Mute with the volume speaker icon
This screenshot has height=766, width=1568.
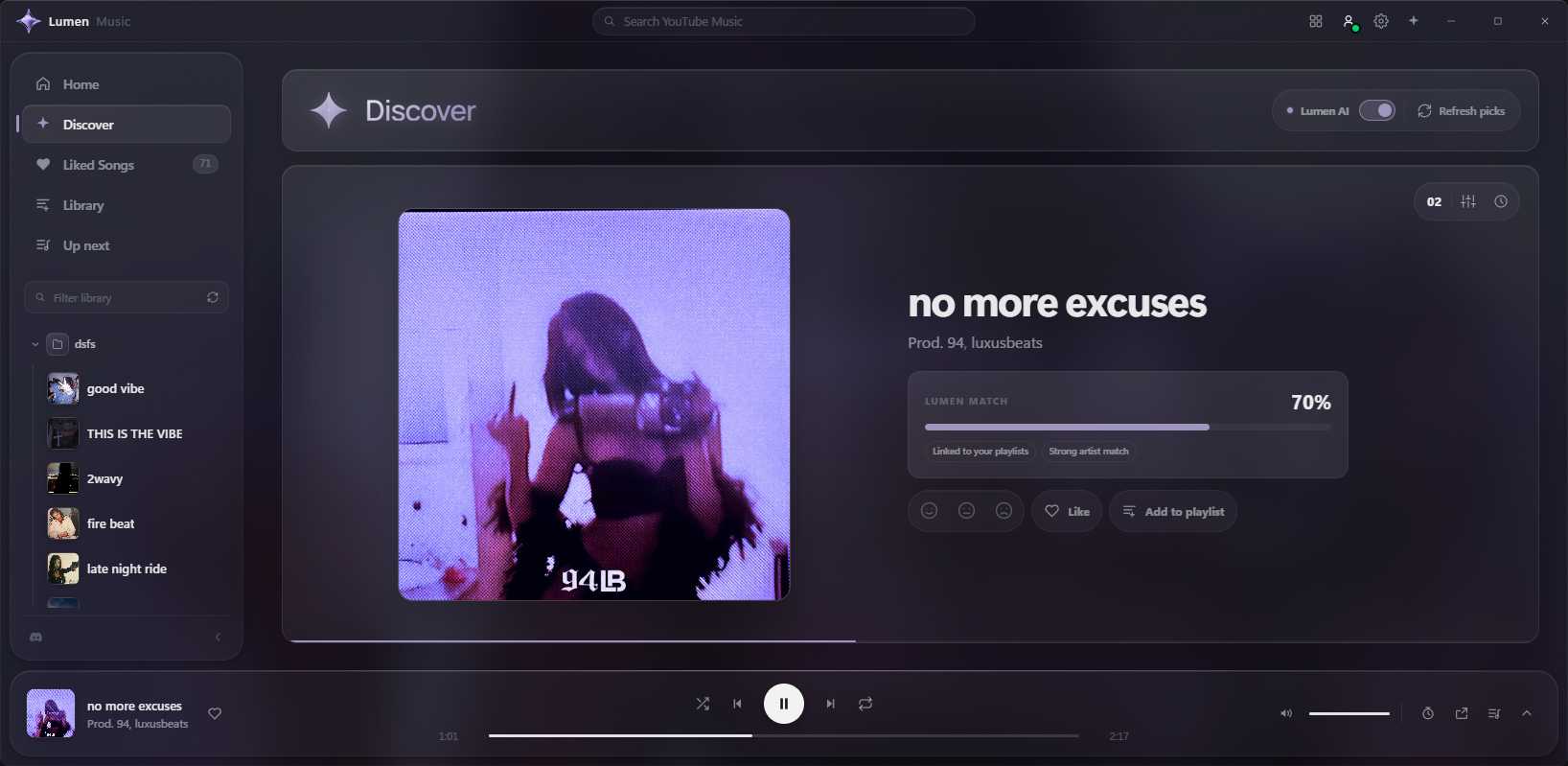coord(1286,713)
